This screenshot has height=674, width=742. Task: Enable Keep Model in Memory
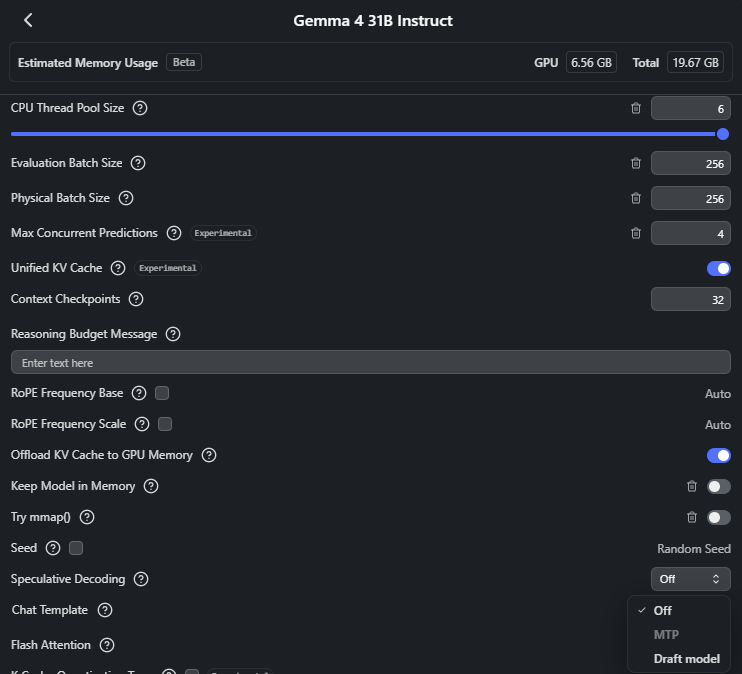[x=718, y=487]
